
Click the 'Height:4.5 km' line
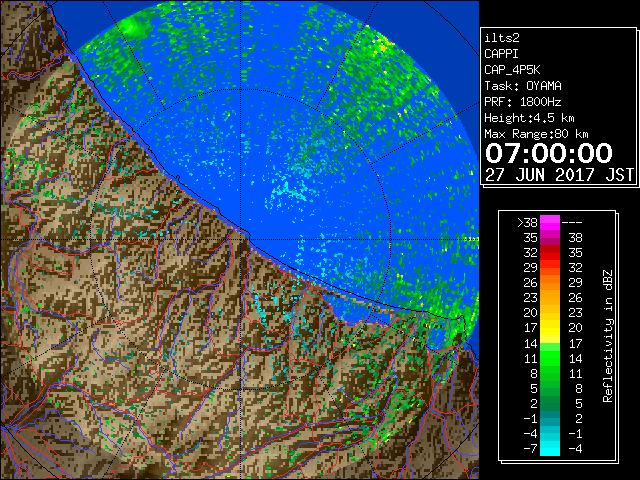click(529, 118)
